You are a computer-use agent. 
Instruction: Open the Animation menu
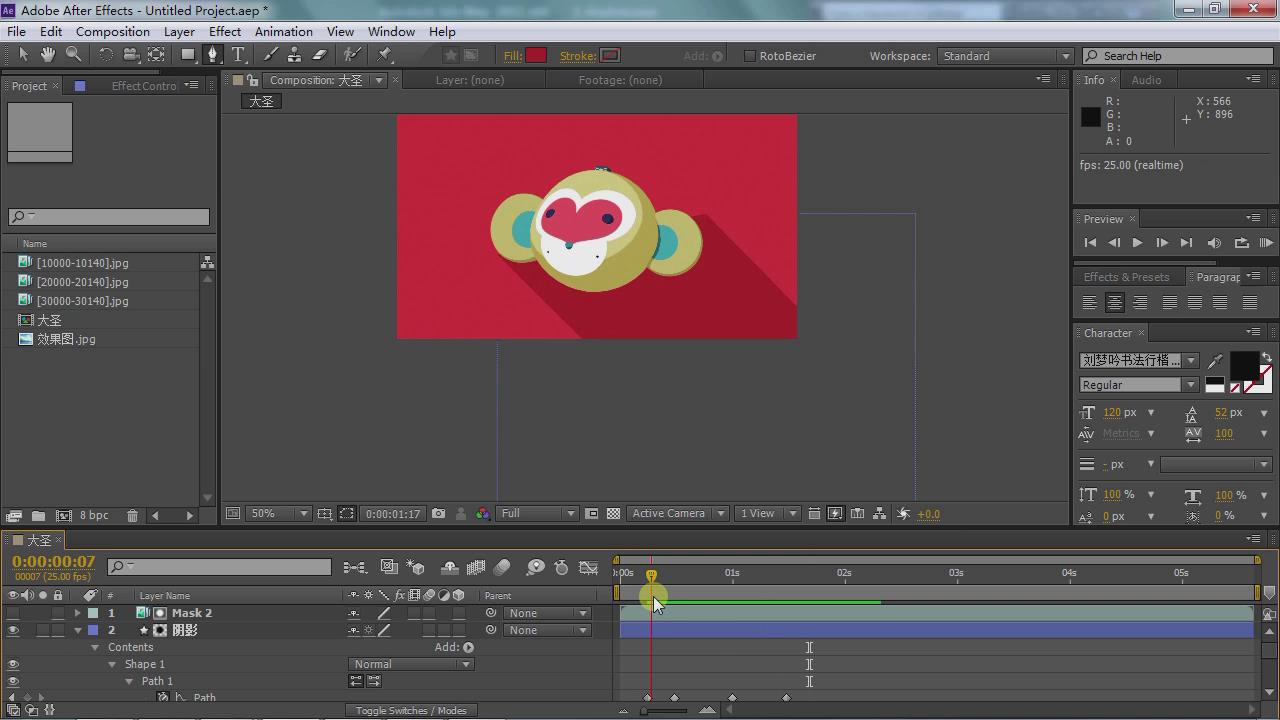point(284,31)
